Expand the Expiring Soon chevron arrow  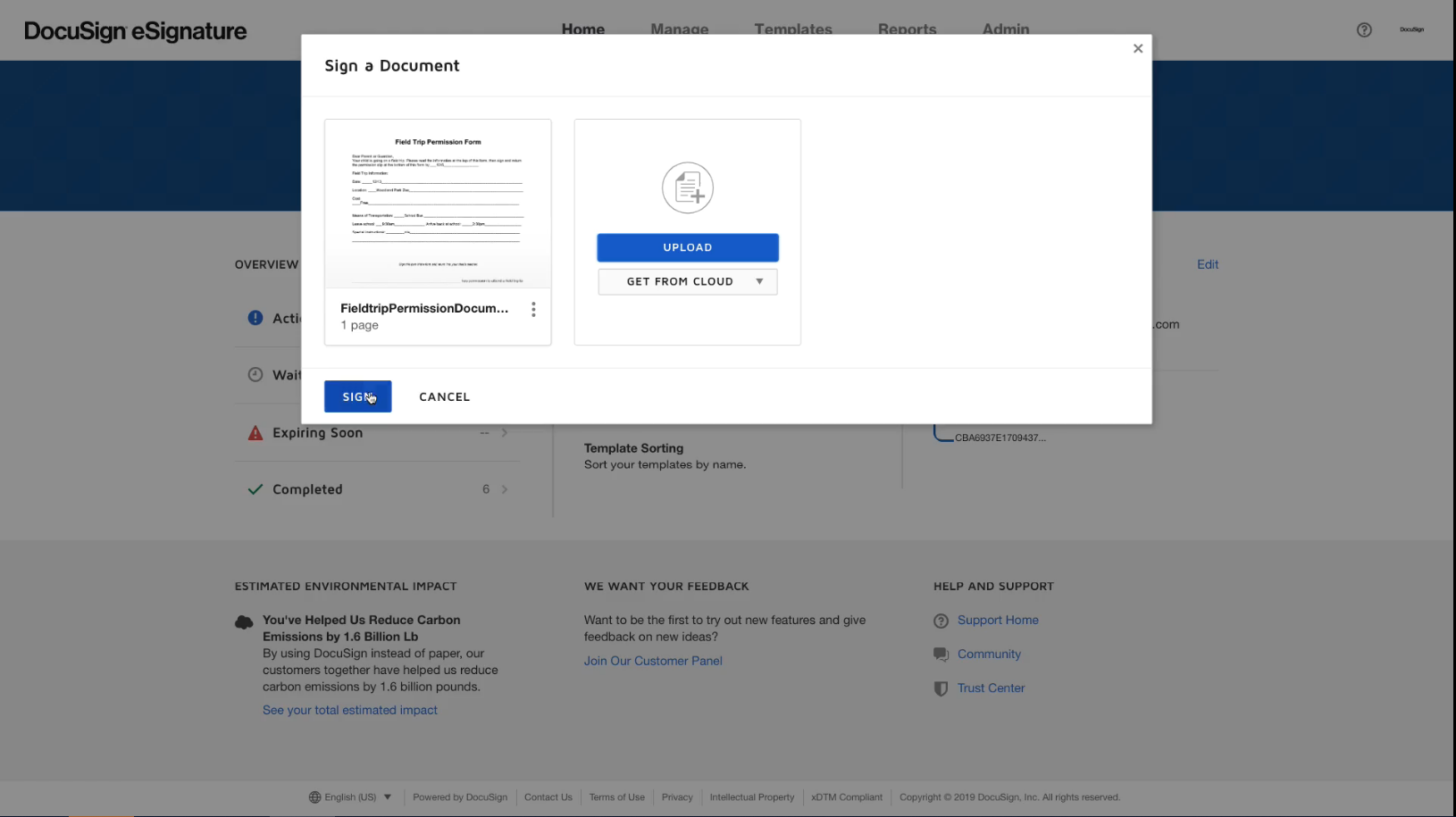504,433
